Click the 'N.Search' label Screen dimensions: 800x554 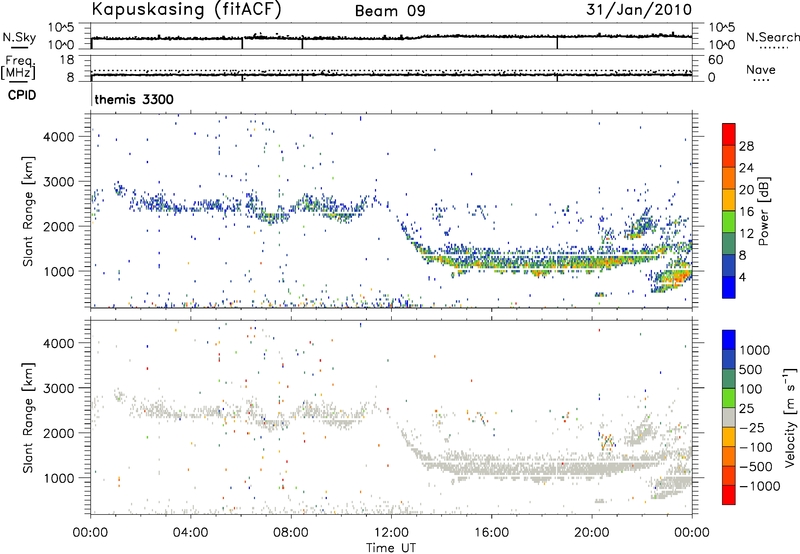pos(773,37)
